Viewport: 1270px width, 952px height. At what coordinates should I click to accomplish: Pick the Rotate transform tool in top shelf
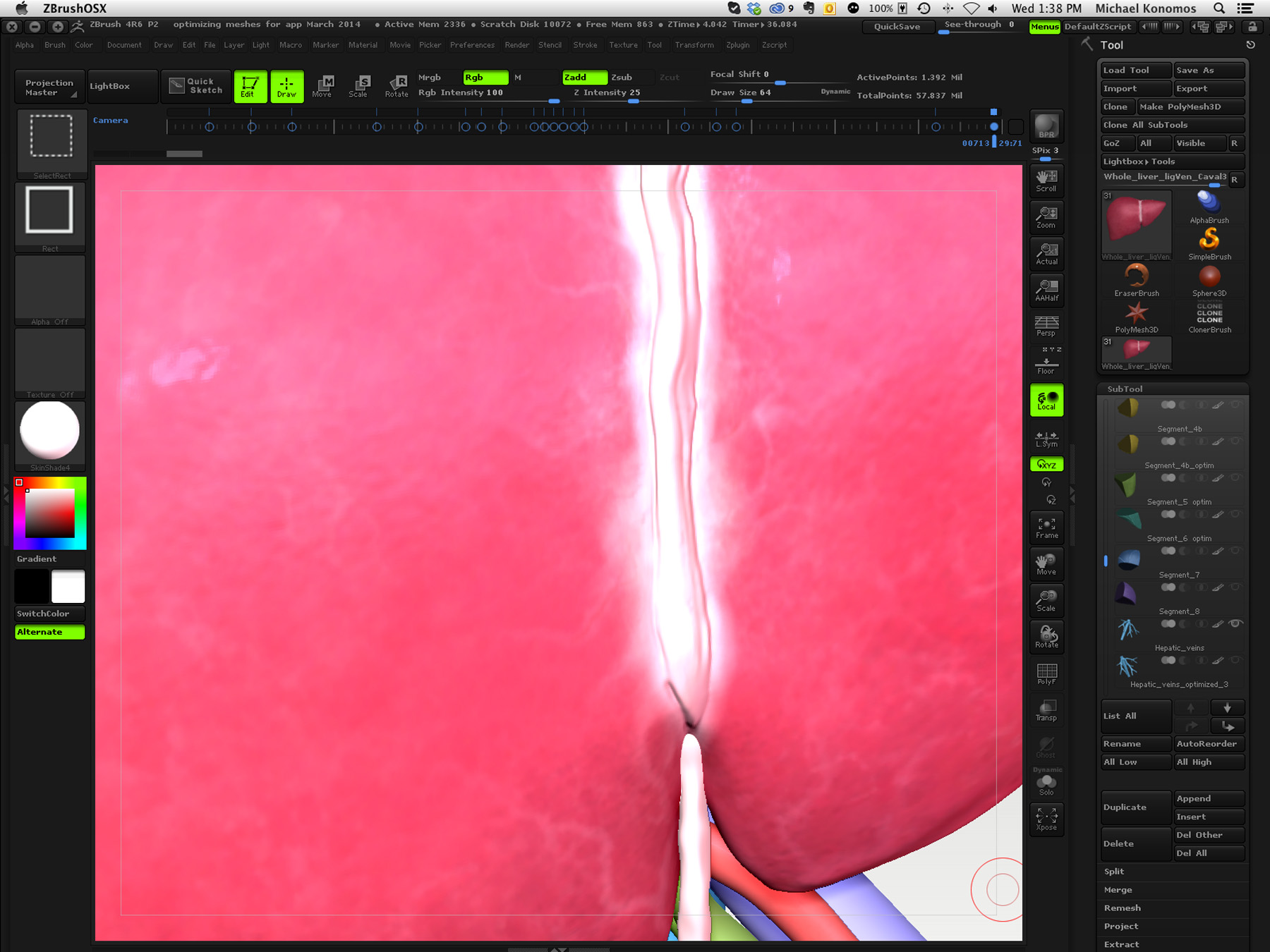tap(397, 86)
